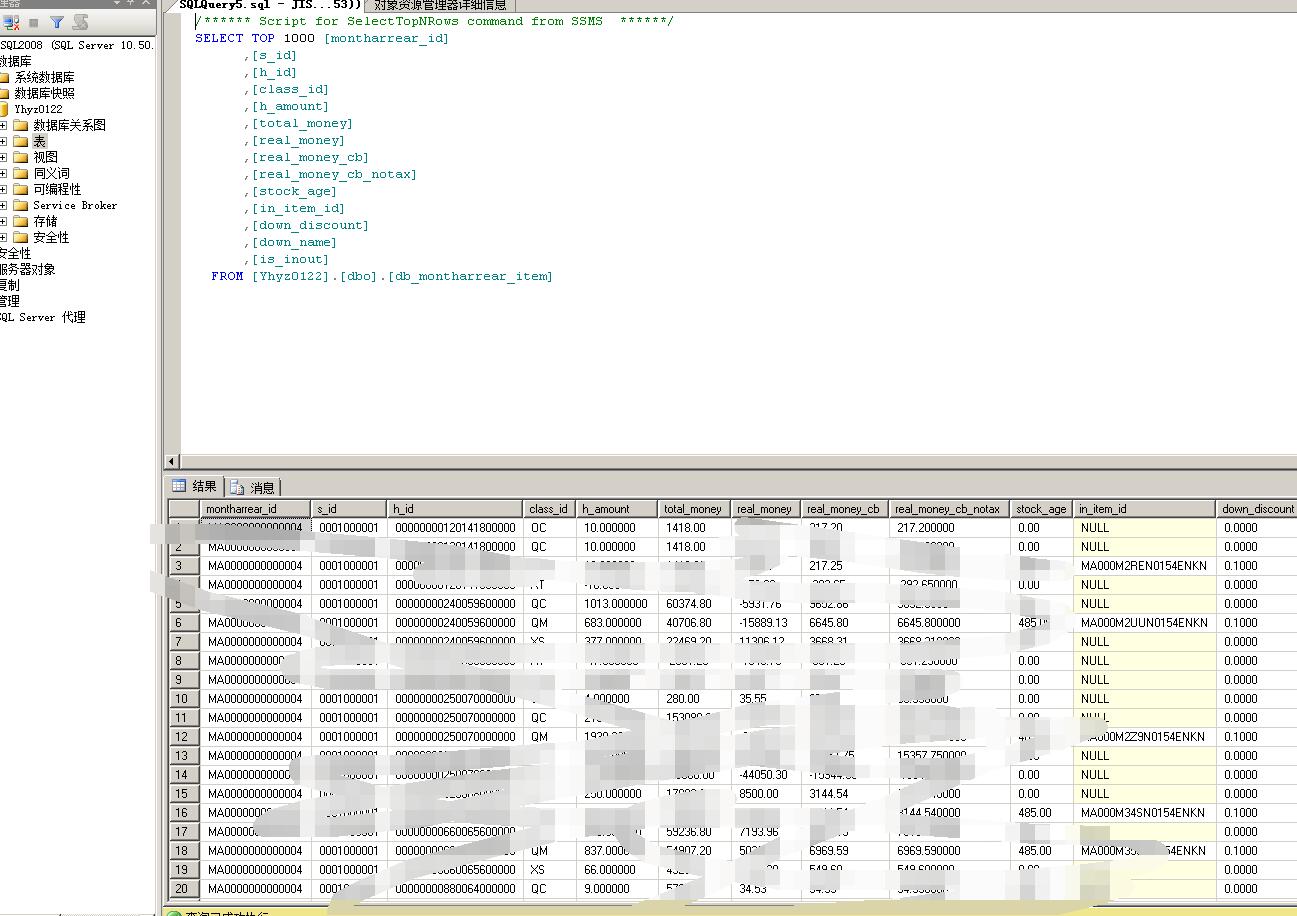Click the 同义词 folder icon
The width and height of the screenshot is (1297, 916).
click(21, 173)
